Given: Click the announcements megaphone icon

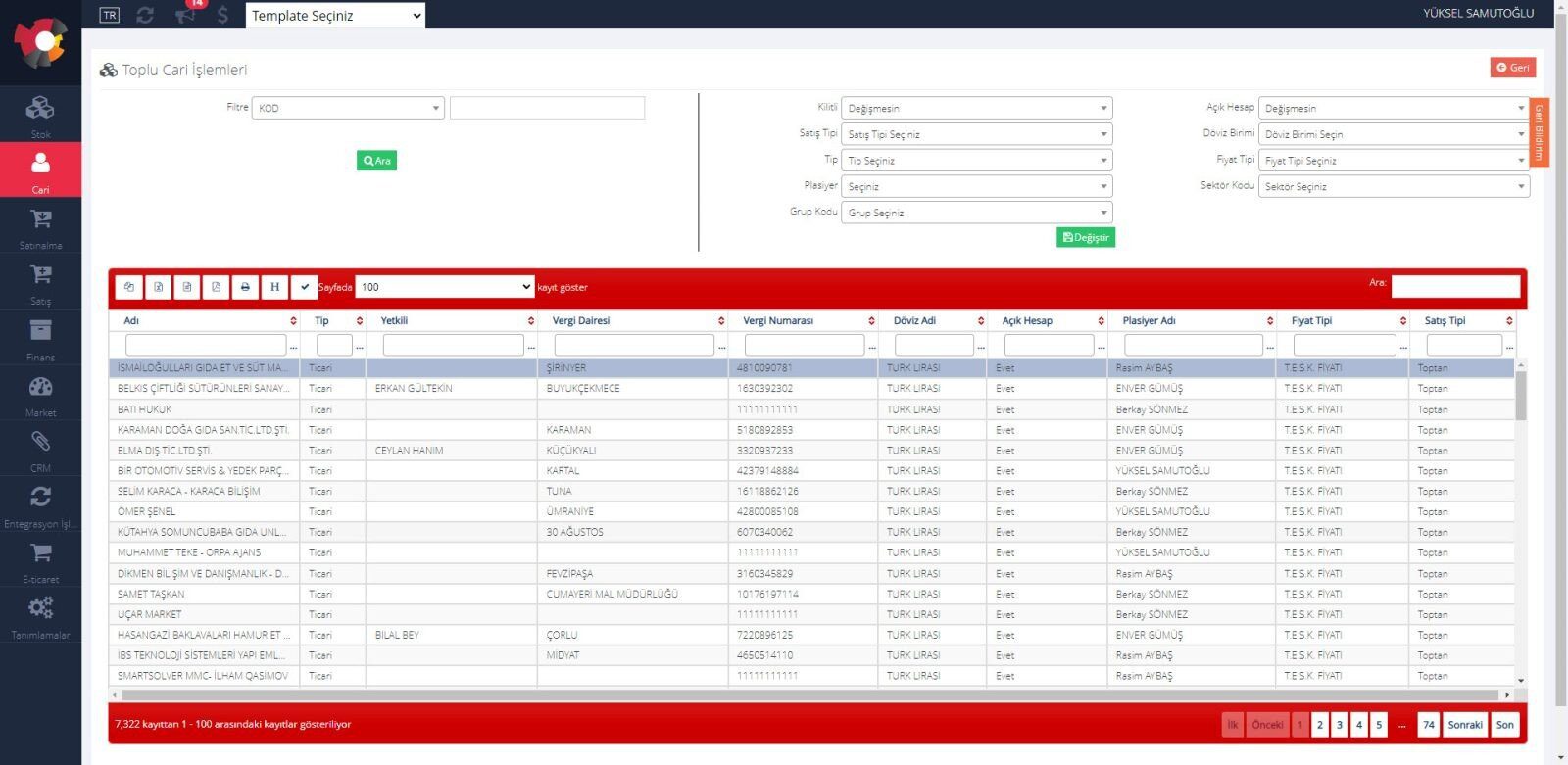Looking at the screenshot, I should pyautogui.click(x=185, y=15).
